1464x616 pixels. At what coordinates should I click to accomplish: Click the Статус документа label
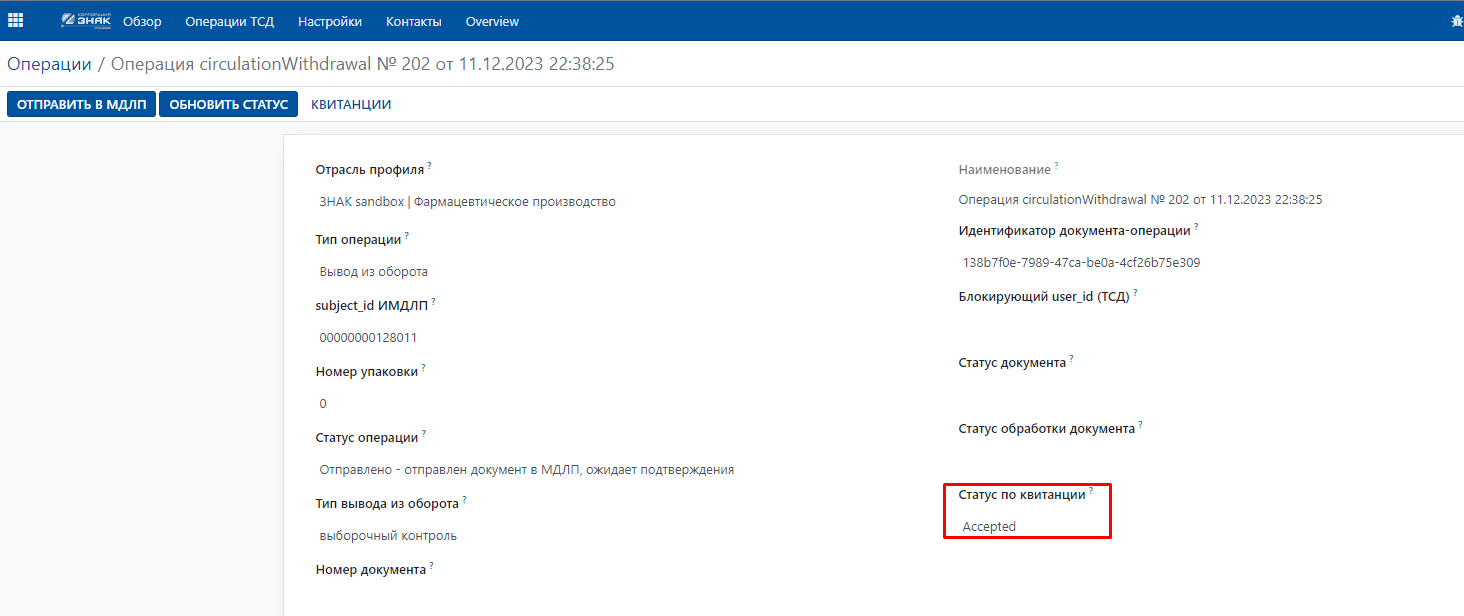pos(1012,363)
